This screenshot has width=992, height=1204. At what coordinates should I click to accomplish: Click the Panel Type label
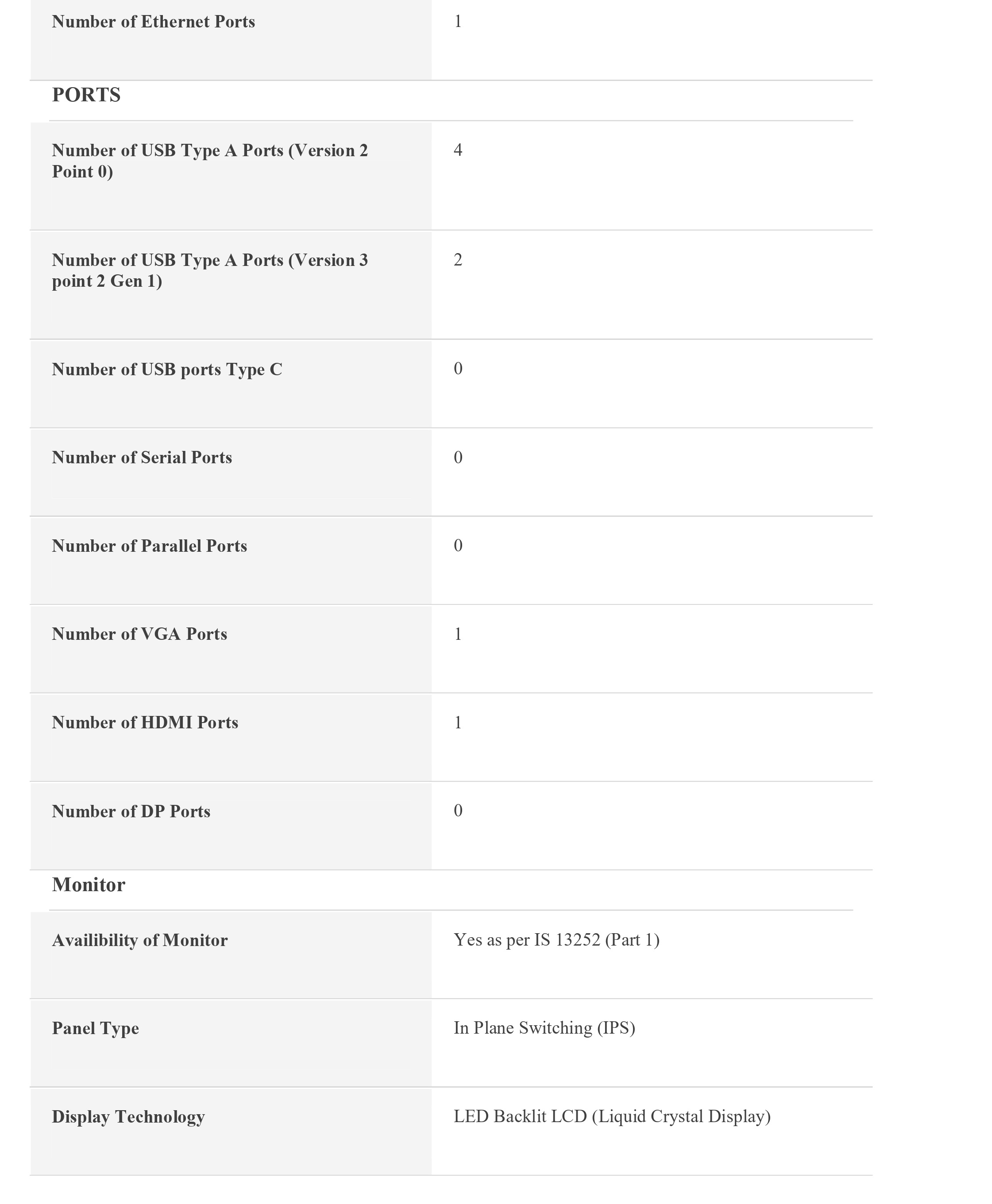pyautogui.click(x=96, y=1028)
